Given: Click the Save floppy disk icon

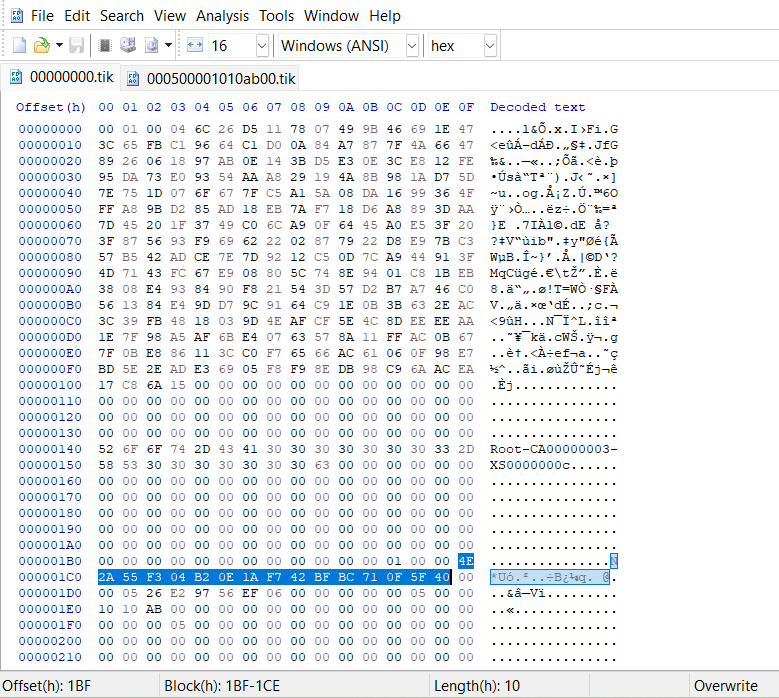Looking at the screenshot, I should click(x=77, y=46).
